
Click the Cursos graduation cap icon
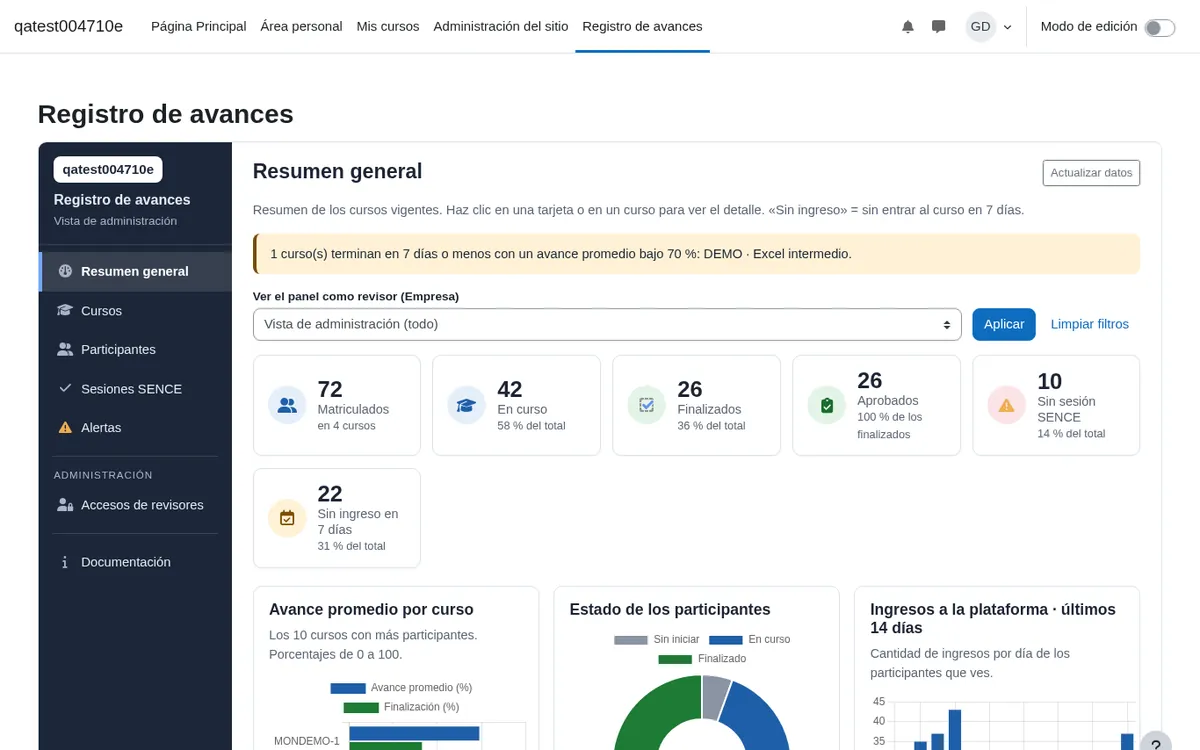(x=65, y=311)
